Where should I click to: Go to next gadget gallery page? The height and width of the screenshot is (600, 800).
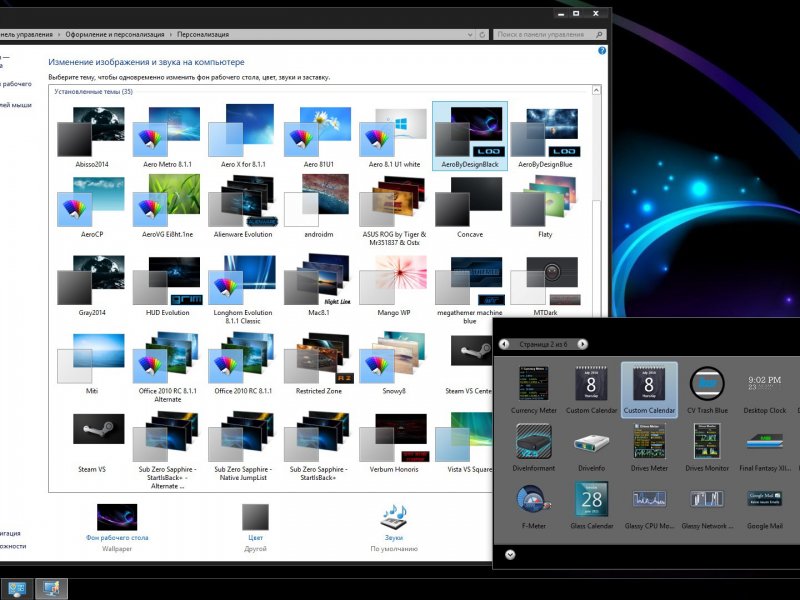582,344
